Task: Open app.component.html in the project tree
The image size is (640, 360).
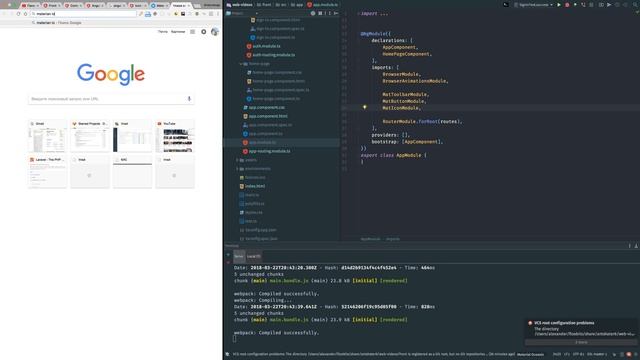Action: pos(268,116)
